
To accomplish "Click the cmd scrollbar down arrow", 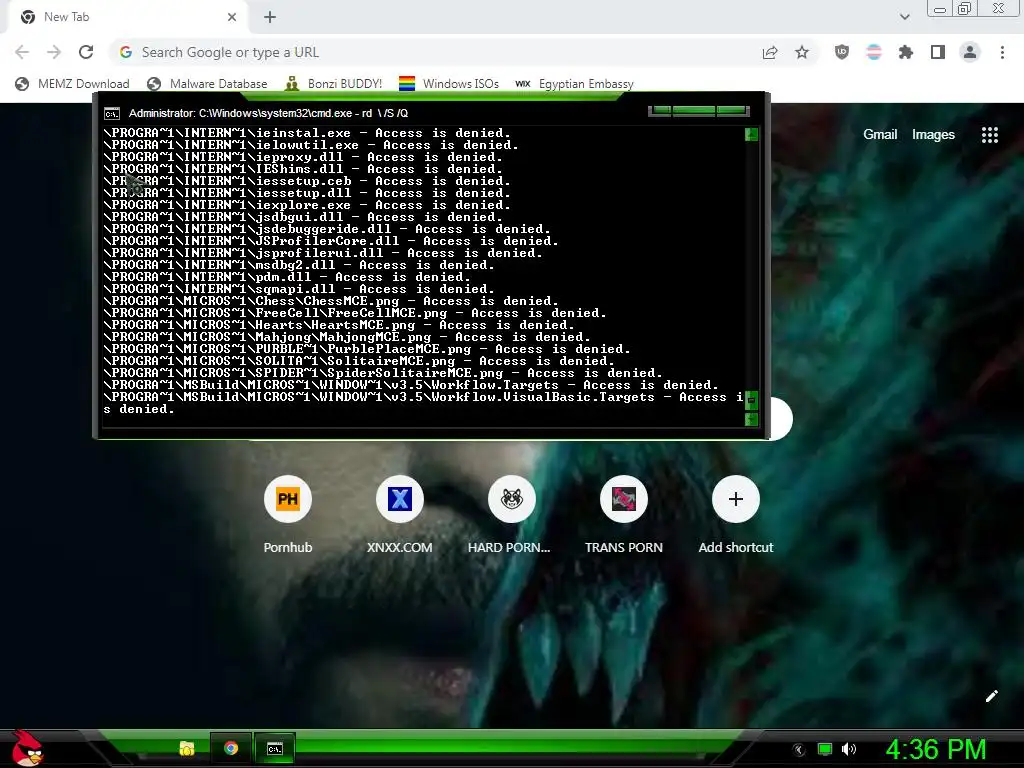I will coord(752,419).
